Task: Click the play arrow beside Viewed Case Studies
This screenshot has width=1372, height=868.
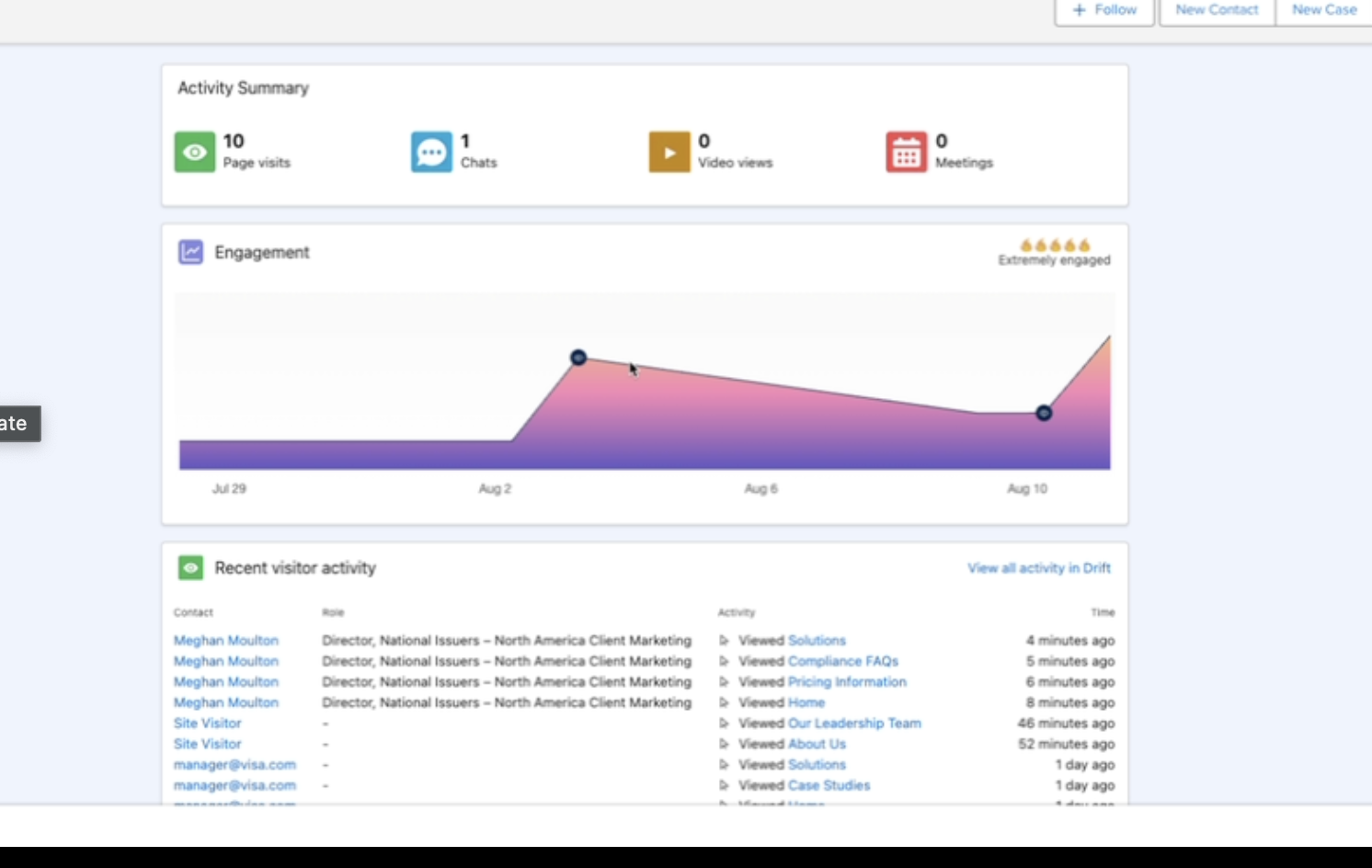Action: coord(724,785)
